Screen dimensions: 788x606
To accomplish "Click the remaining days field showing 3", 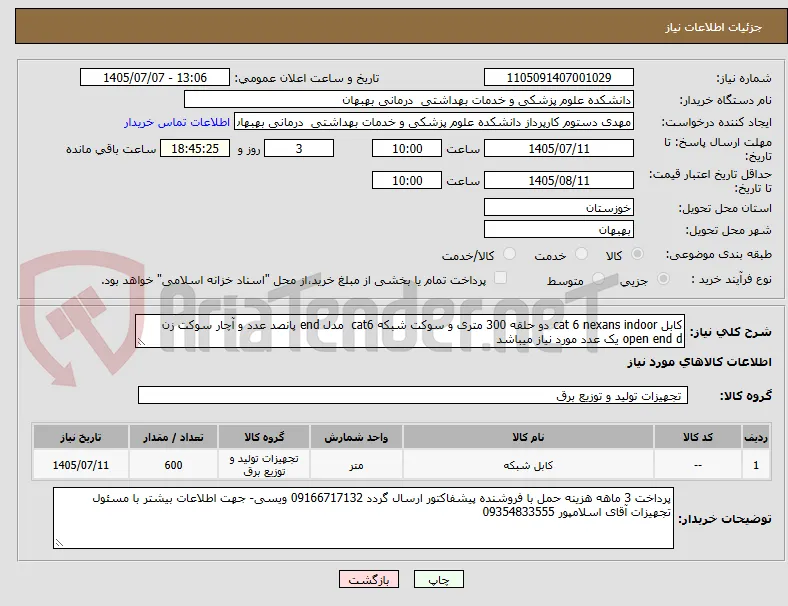I will click(299, 149).
